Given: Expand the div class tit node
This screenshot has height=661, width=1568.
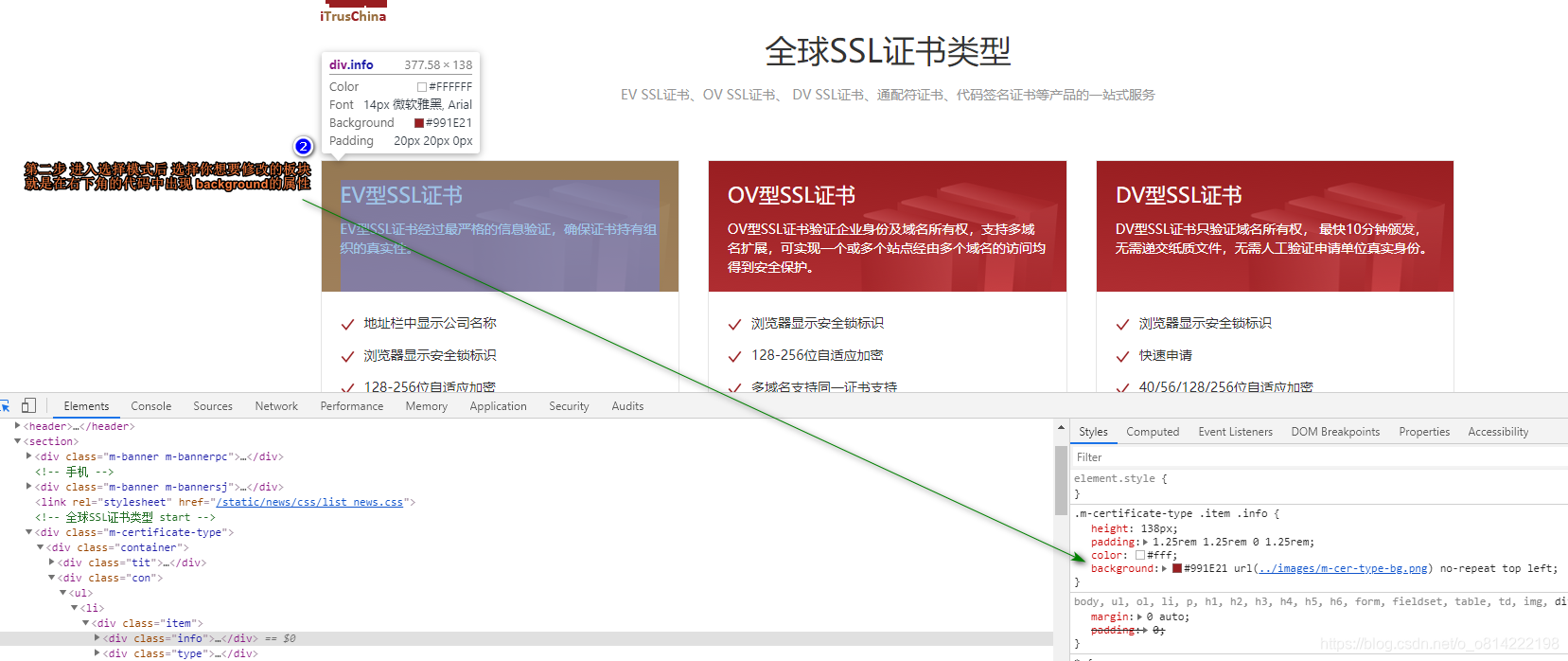Looking at the screenshot, I should pos(52,563).
